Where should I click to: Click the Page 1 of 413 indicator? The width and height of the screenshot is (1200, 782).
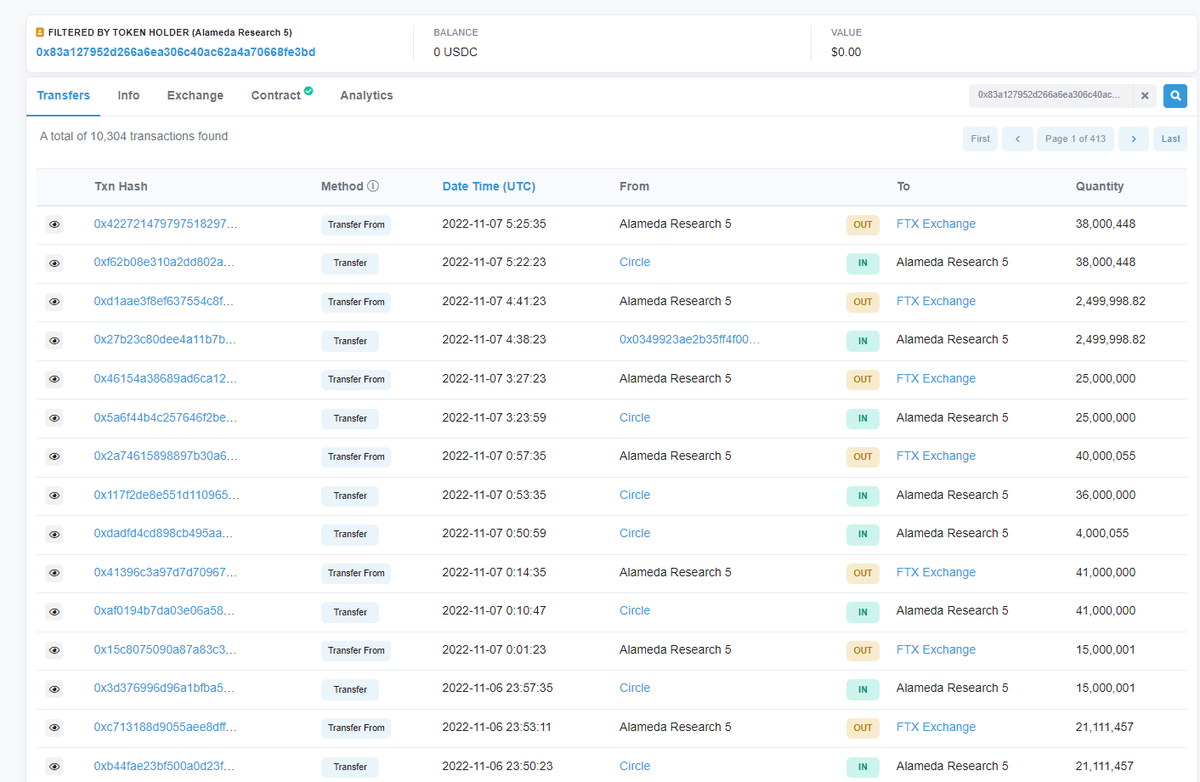(x=1075, y=139)
